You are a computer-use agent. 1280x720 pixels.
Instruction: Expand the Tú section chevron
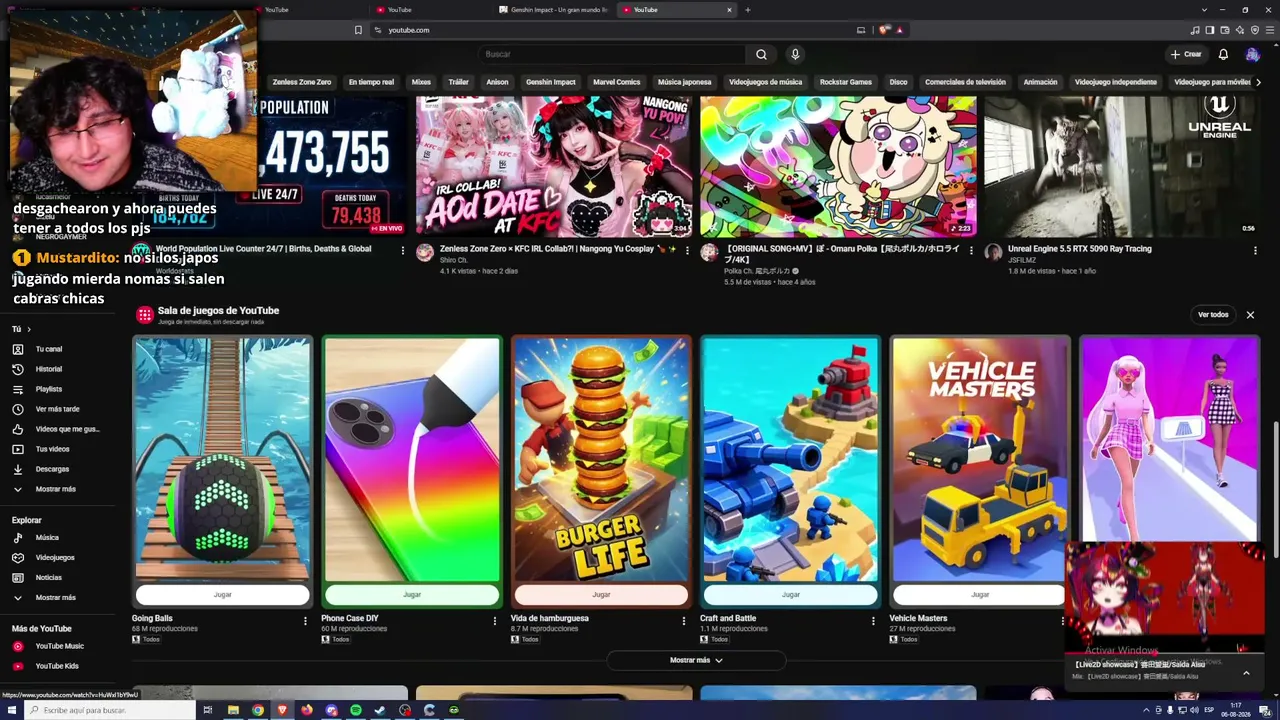pos(29,329)
